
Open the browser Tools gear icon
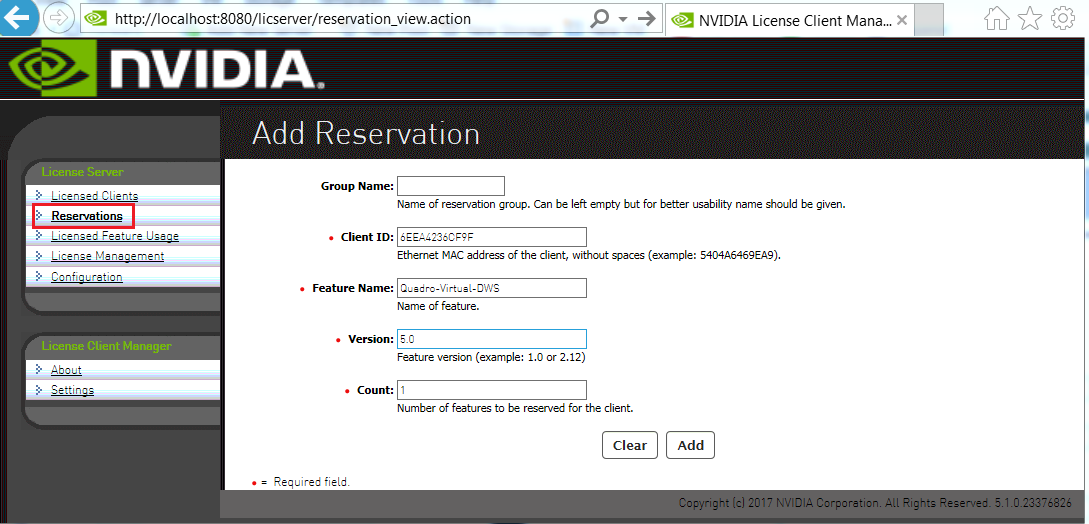pos(1062,19)
